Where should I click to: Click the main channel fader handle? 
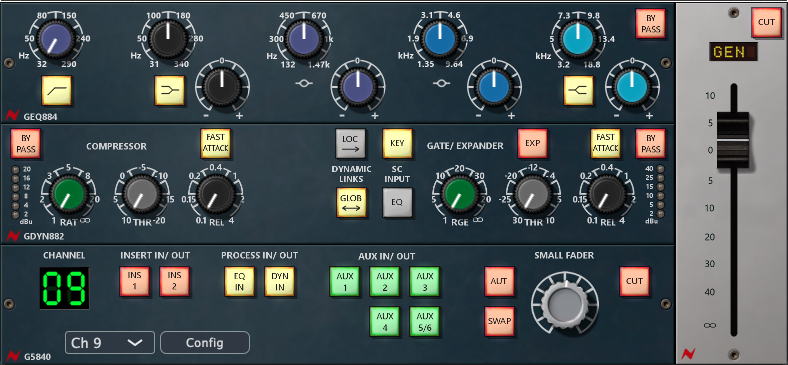click(733, 140)
